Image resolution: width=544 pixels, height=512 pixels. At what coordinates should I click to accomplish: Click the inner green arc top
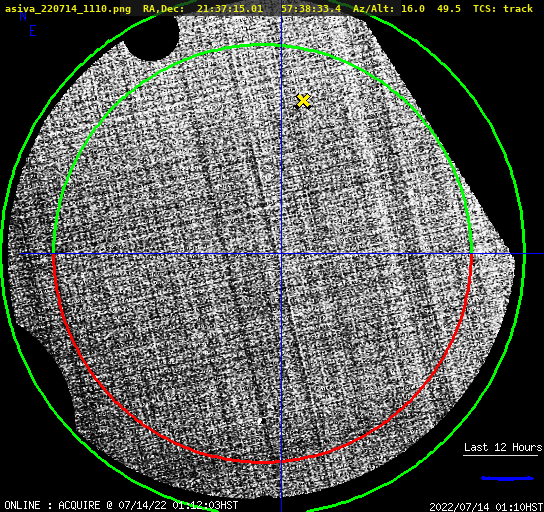tap(263, 45)
